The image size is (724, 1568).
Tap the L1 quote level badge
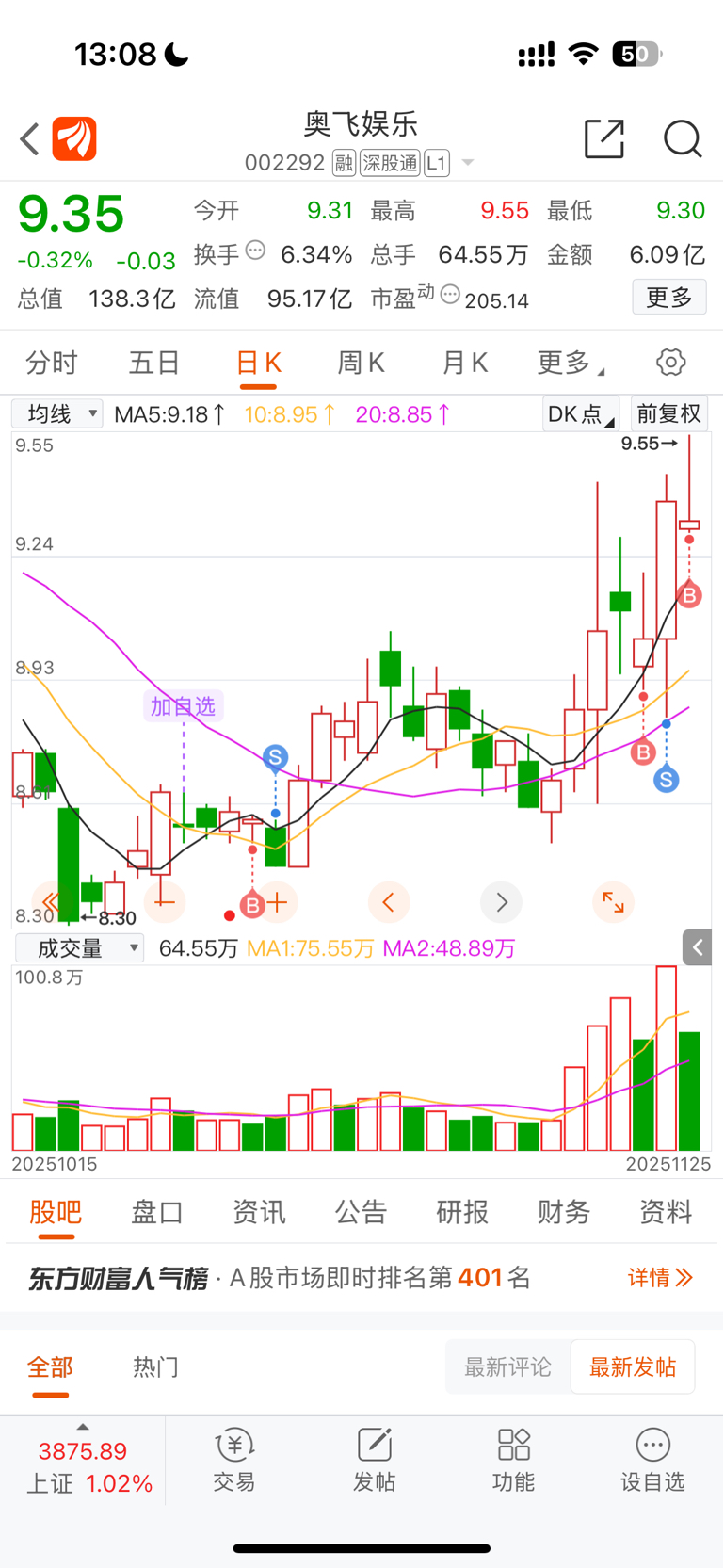[x=436, y=163]
